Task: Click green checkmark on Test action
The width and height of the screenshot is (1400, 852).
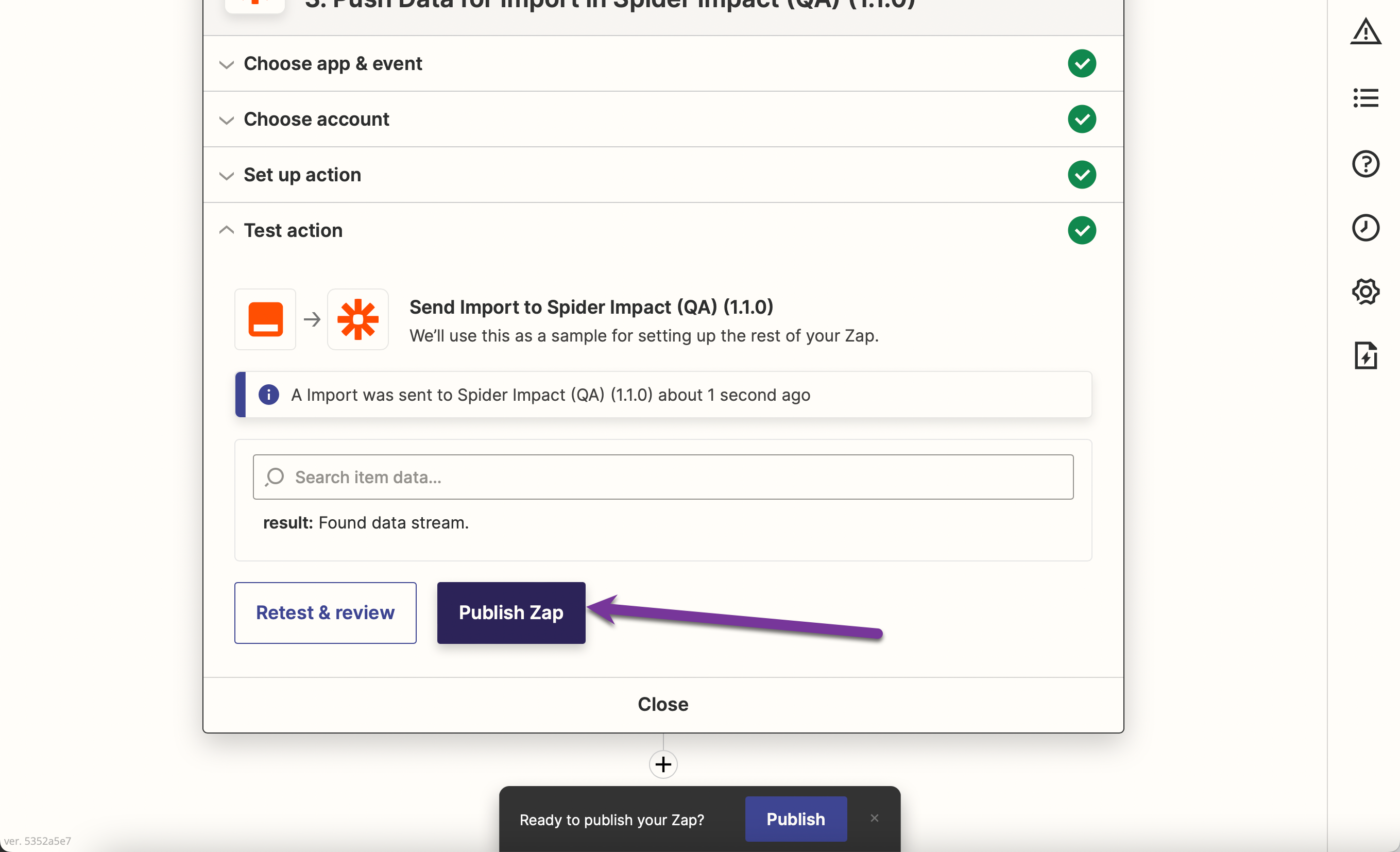Action: (x=1082, y=230)
